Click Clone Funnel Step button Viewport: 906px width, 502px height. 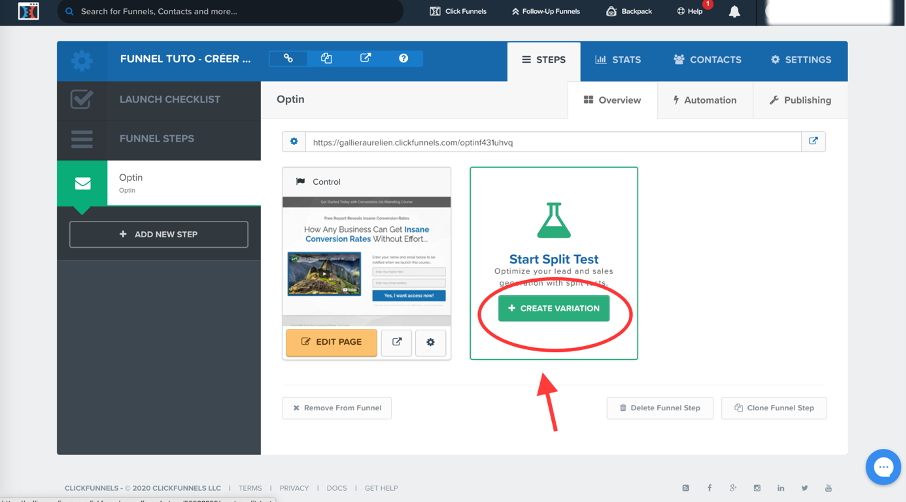coord(774,408)
